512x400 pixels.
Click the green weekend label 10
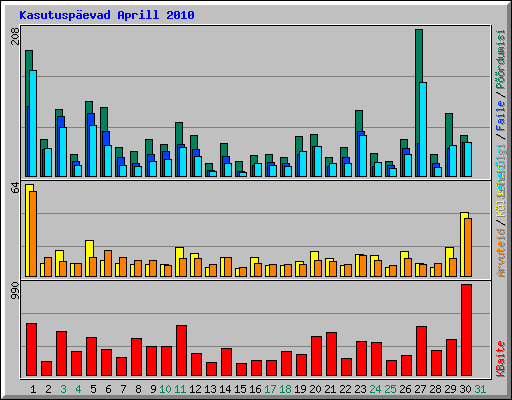(x=165, y=389)
